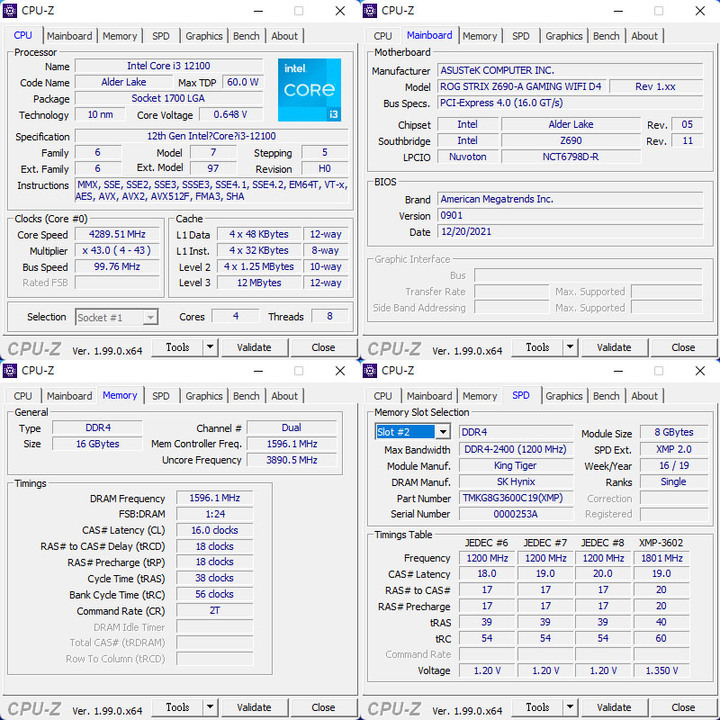Go to Bench tab in CPU window
This screenshot has height=720, width=720.
tap(246, 36)
